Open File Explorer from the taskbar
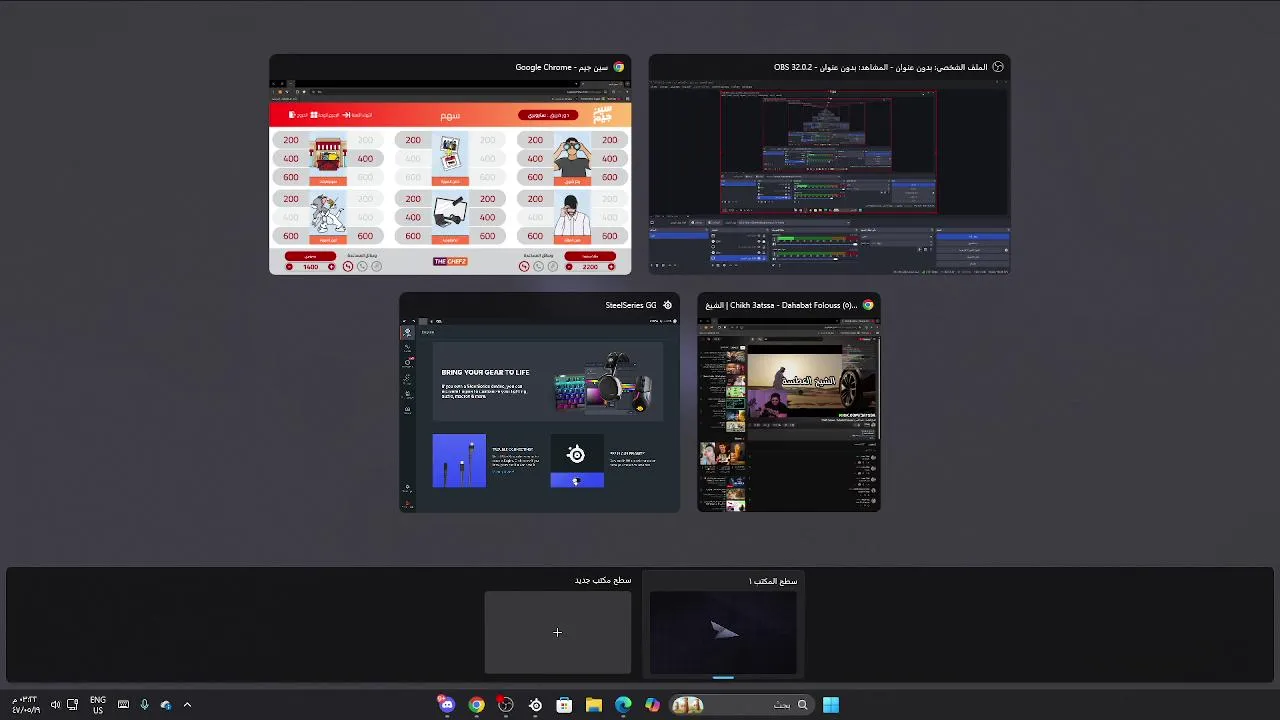Image resolution: width=1280 pixels, height=720 pixels. coord(594,705)
